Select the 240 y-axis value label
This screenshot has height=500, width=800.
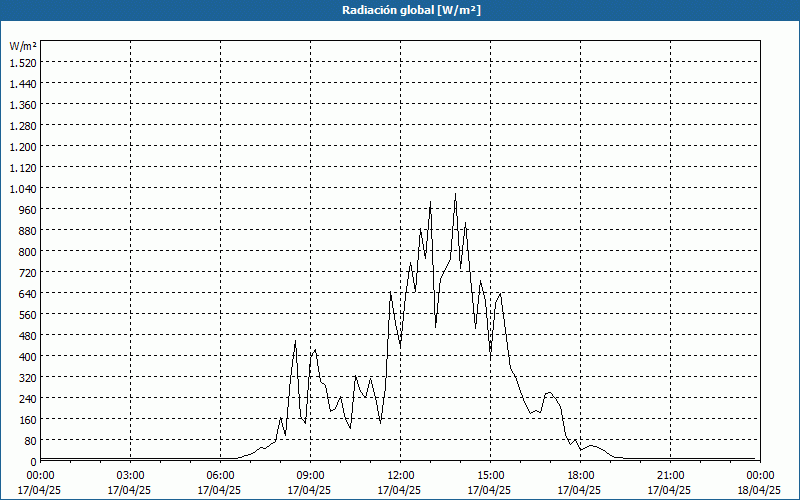(x=29, y=398)
